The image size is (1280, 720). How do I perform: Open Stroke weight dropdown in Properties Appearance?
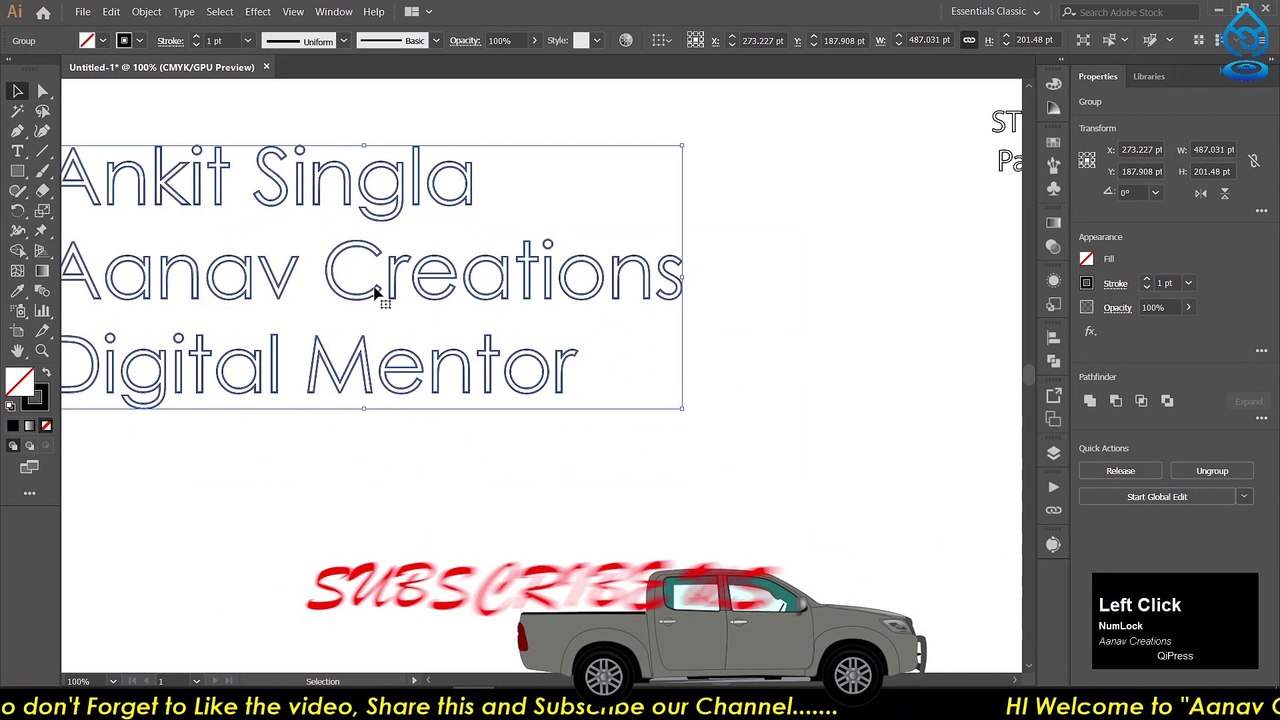click(1188, 283)
